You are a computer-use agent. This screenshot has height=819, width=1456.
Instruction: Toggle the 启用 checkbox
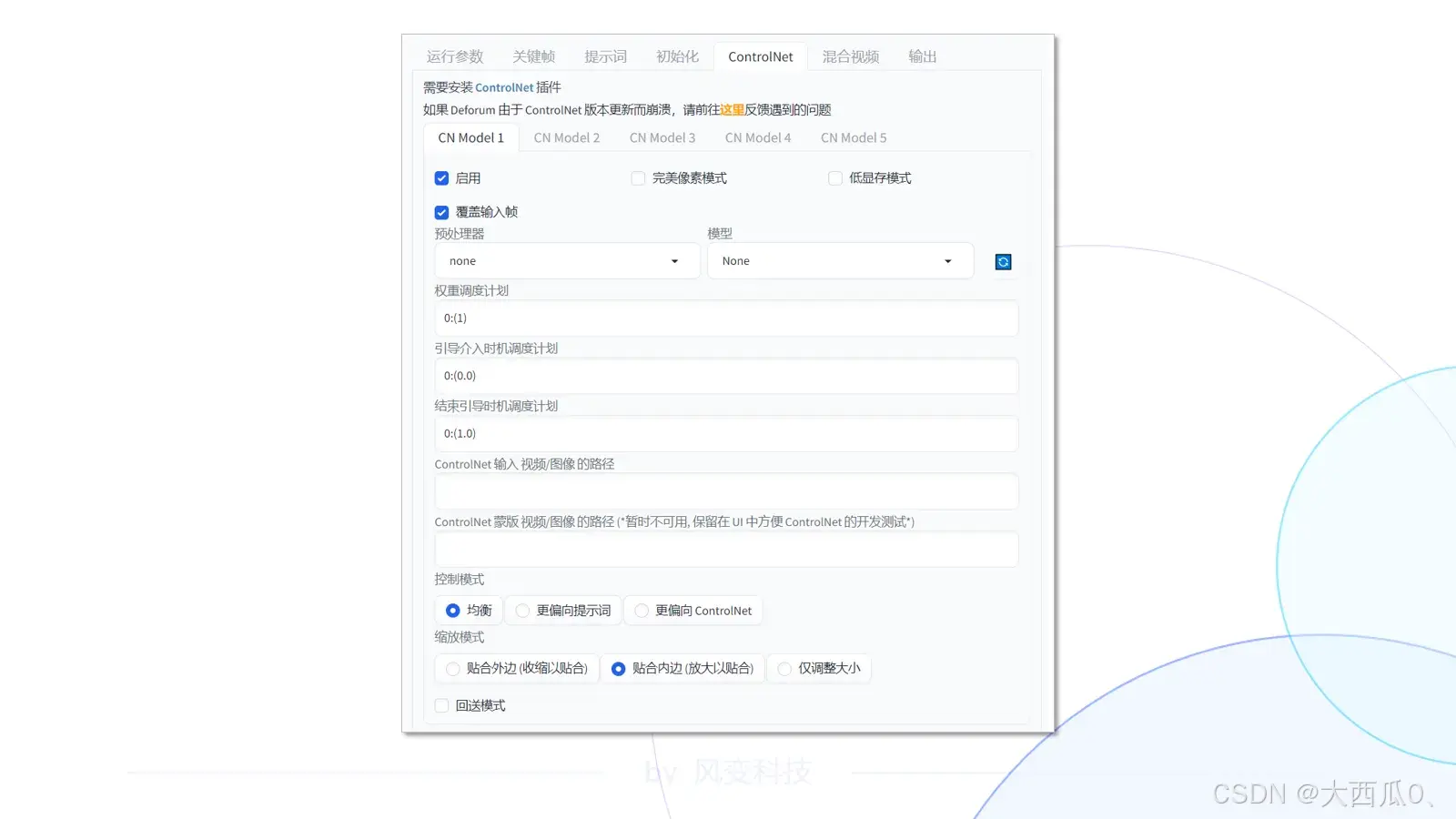click(x=441, y=178)
